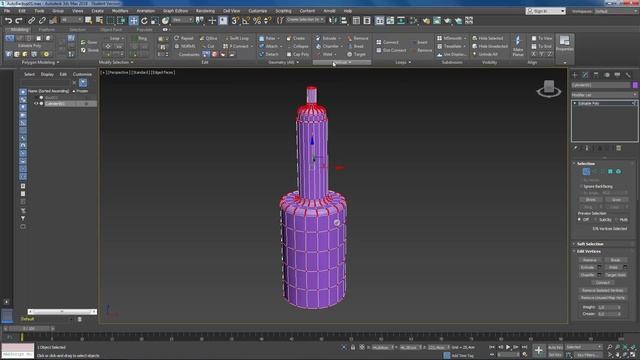Click the Unhide All button
Viewport: 640px width, 360px height.
coord(485,54)
